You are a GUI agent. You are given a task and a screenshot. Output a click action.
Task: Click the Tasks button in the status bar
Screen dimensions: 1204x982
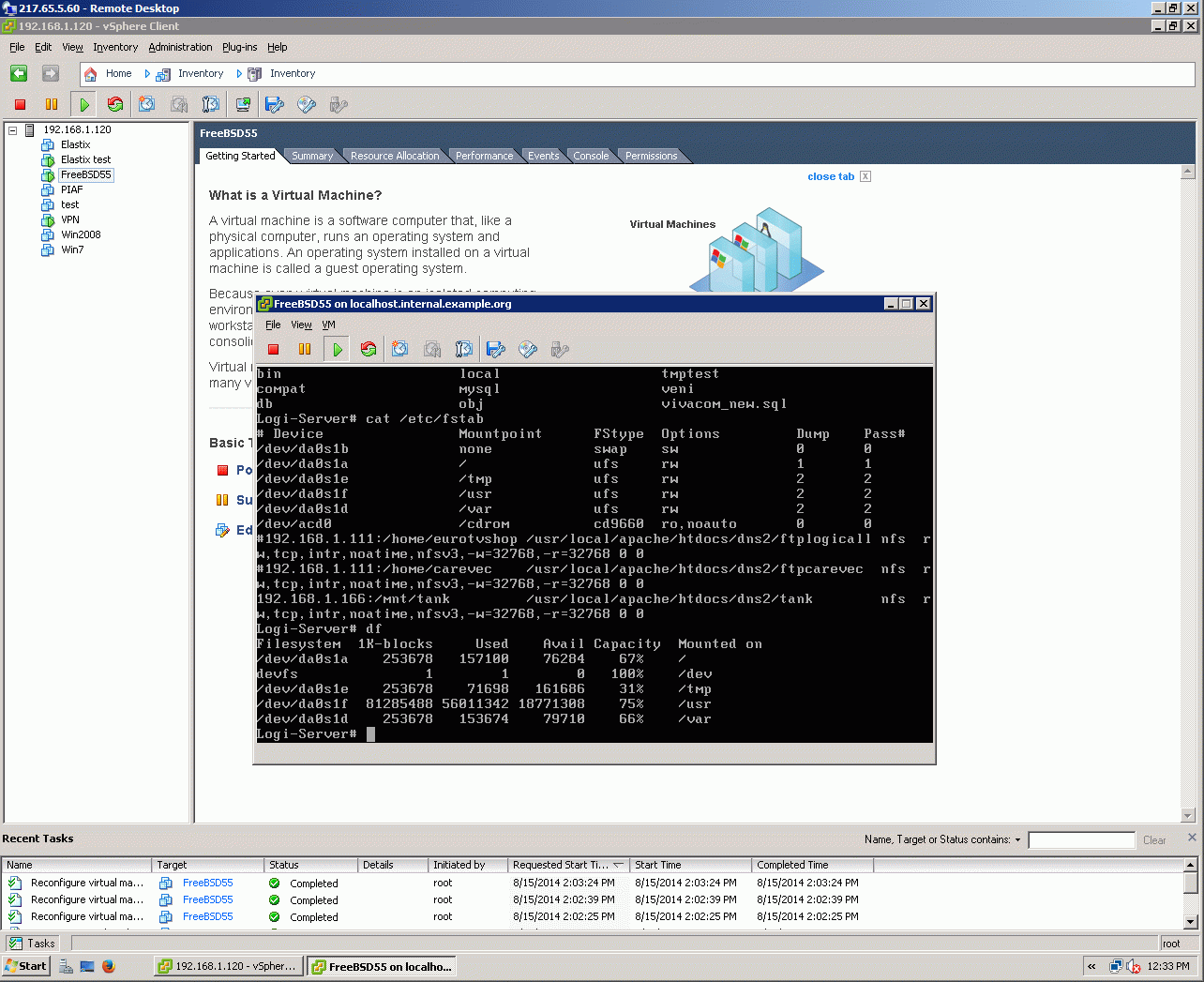(x=33, y=944)
